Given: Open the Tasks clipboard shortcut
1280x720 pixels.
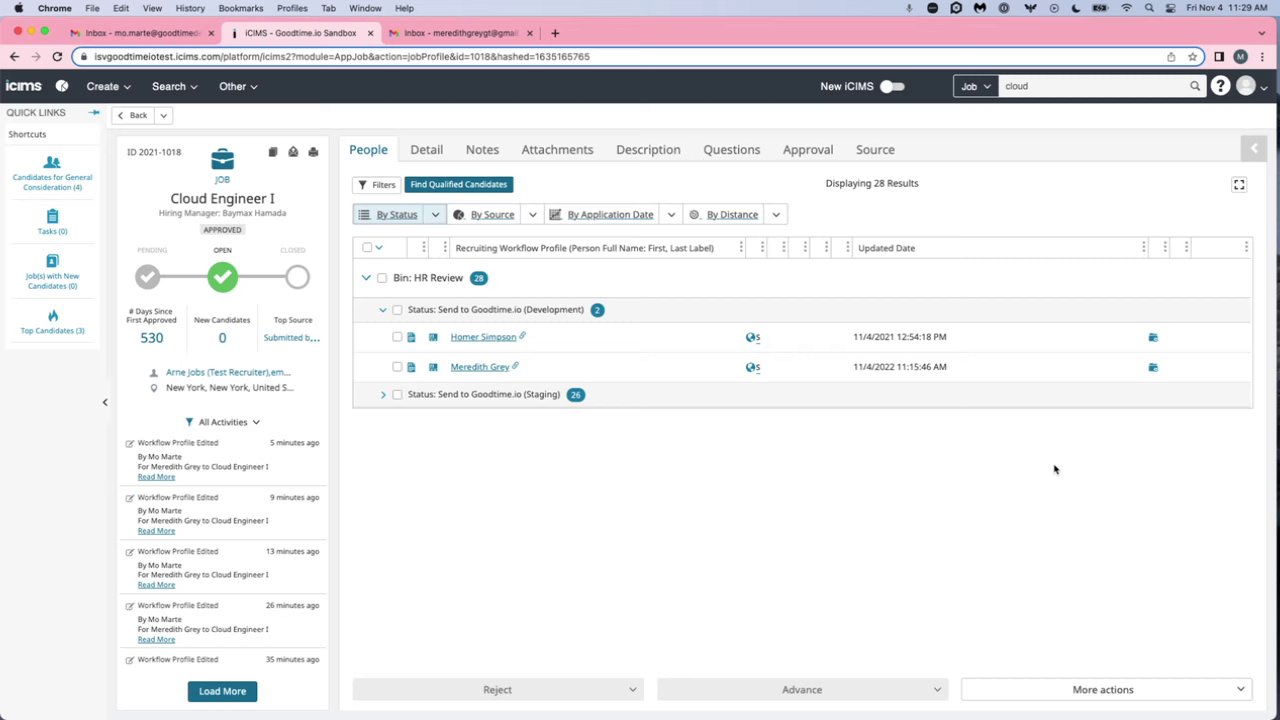Looking at the screenshot, I should click(52, 222).
